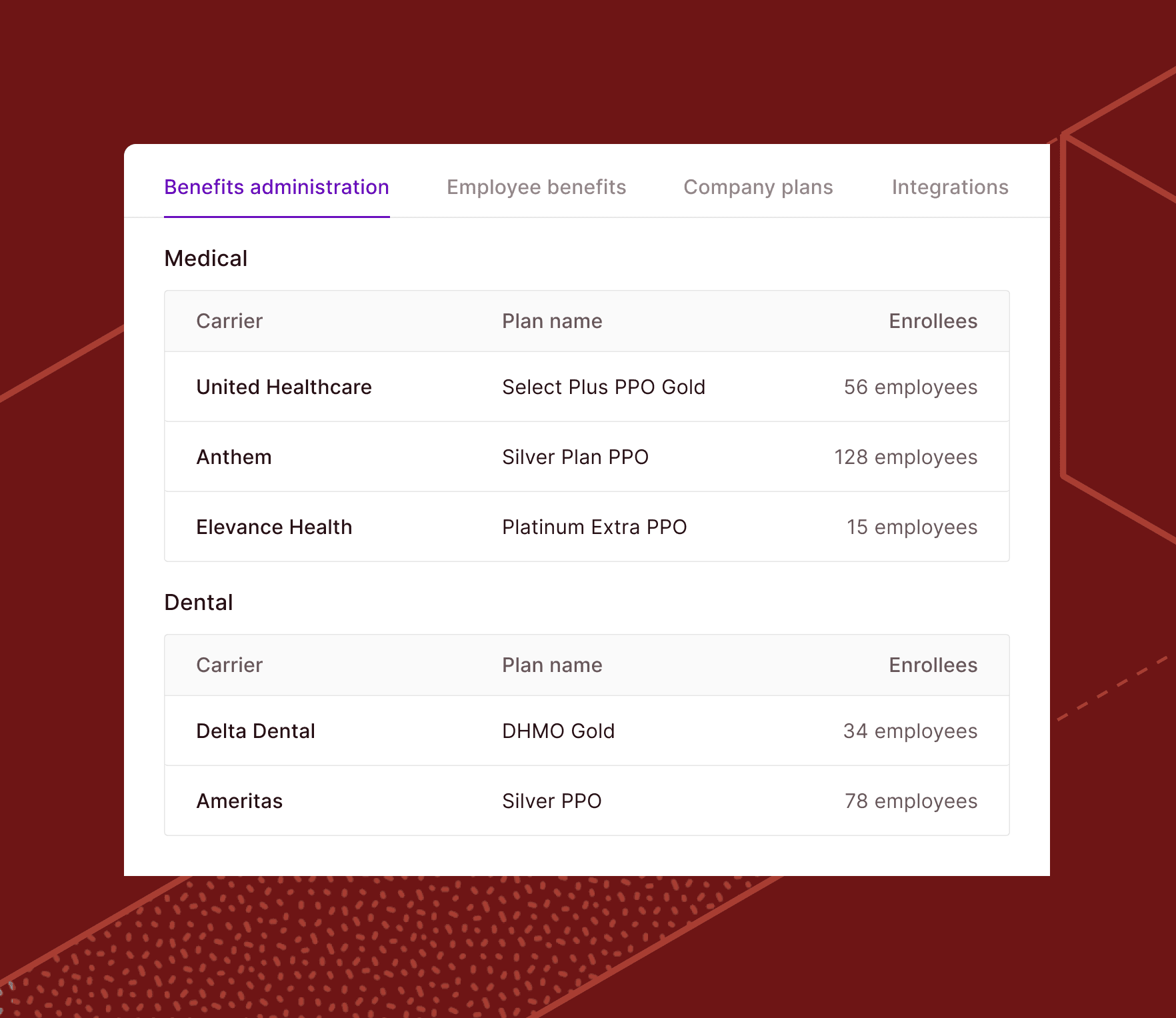The image size is (1176, 1018).
Task: Click the 128 employees enrollee count
Action: [905, 457]
